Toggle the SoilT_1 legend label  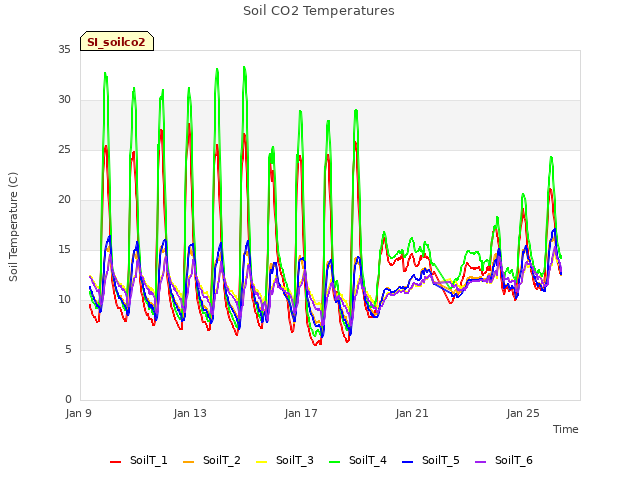(x=149, y=460)
